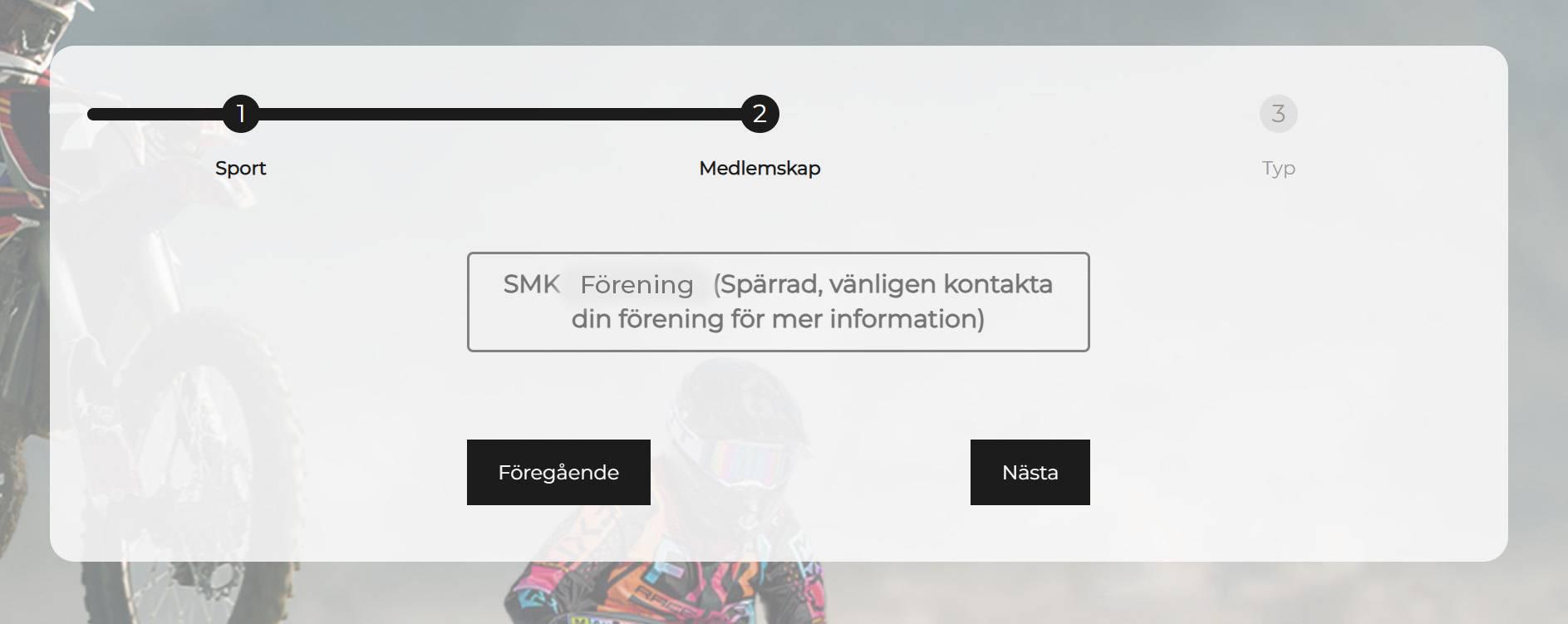Click 'din förening för mer information' line
Screen dimensions: 1568x624
click(x=778, y=319)
